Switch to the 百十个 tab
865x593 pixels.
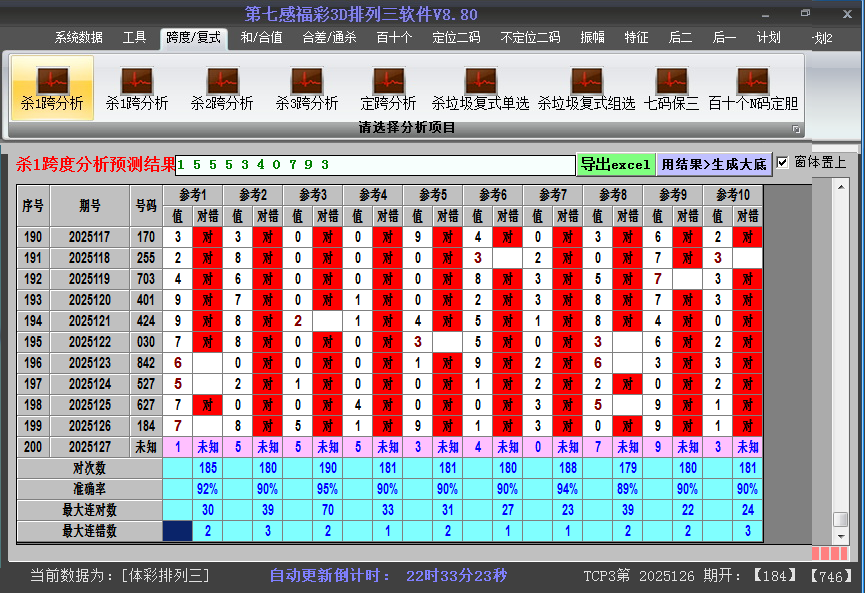[x=394, y=38]
